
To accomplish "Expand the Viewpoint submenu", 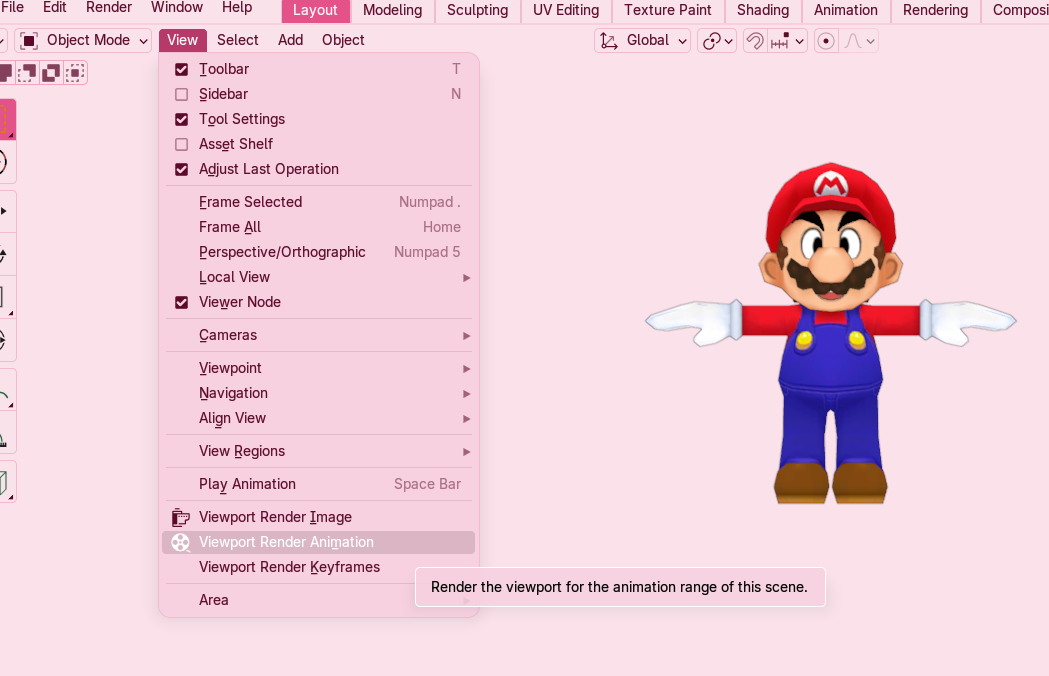I will pyautogui.click(x=318, y=368).
